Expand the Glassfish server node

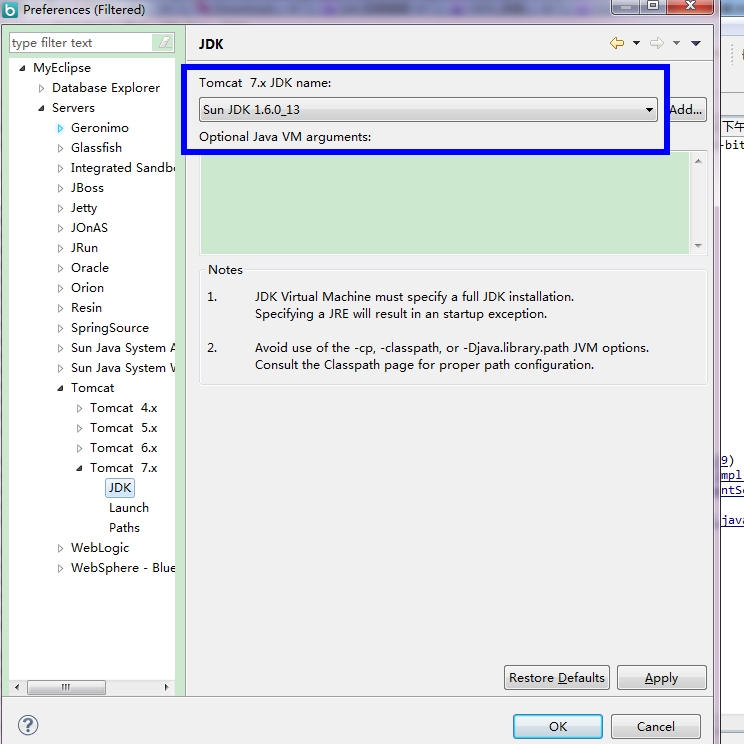pos(60,148)
